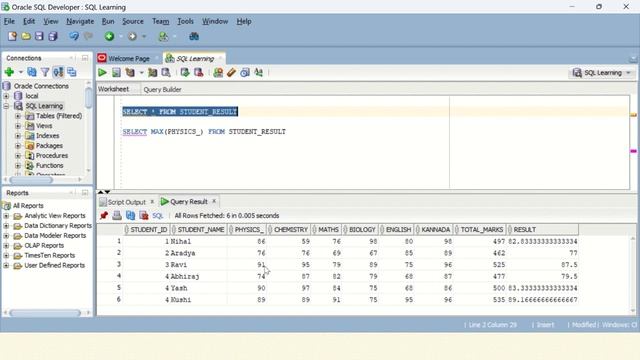
Task: Click the Reports panel horizontal scrollbar
Action: (x=45, y=313)
